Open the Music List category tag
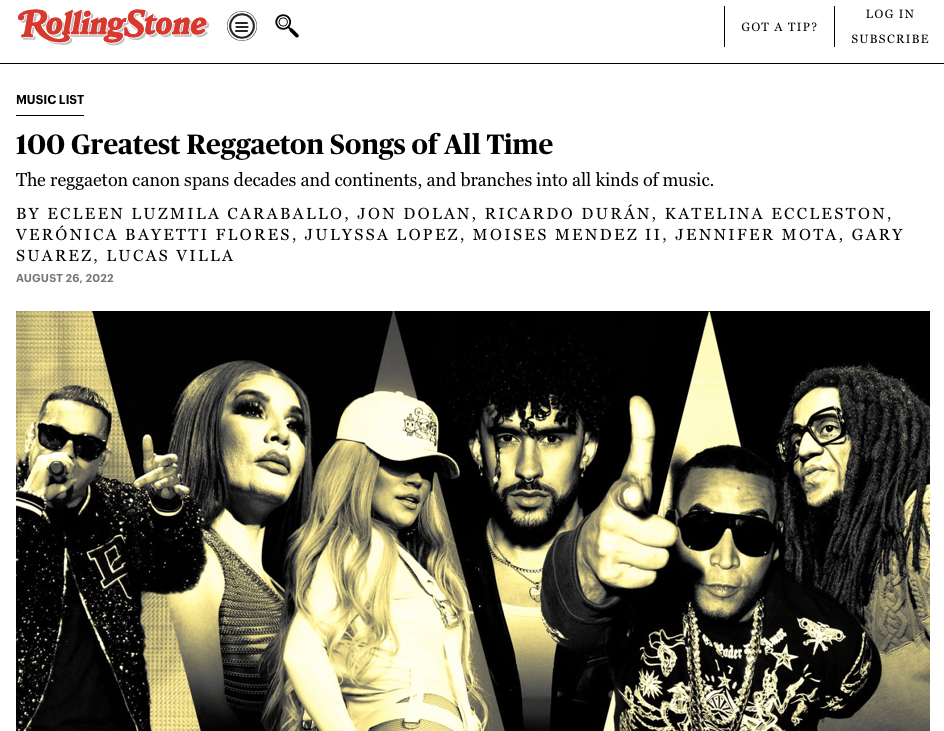Image resolution: width=944 pixels, height=731 pixels. pyautogui.click(x=50, y=100)
